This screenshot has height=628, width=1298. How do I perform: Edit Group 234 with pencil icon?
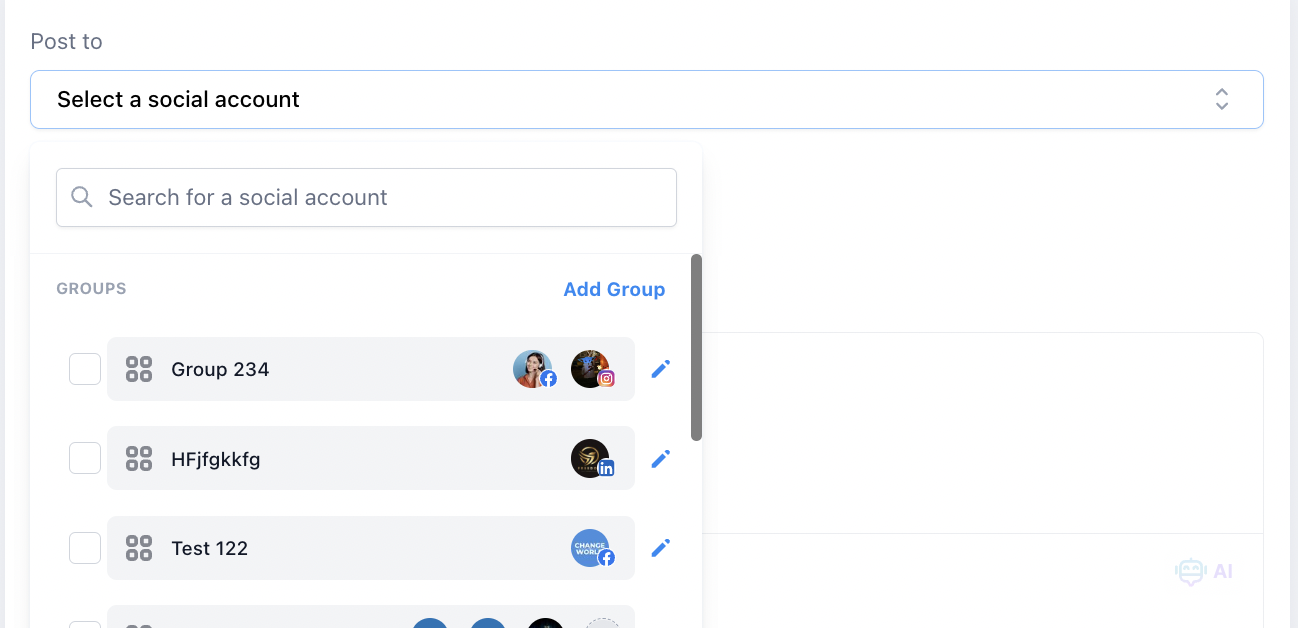pos(660,369)
